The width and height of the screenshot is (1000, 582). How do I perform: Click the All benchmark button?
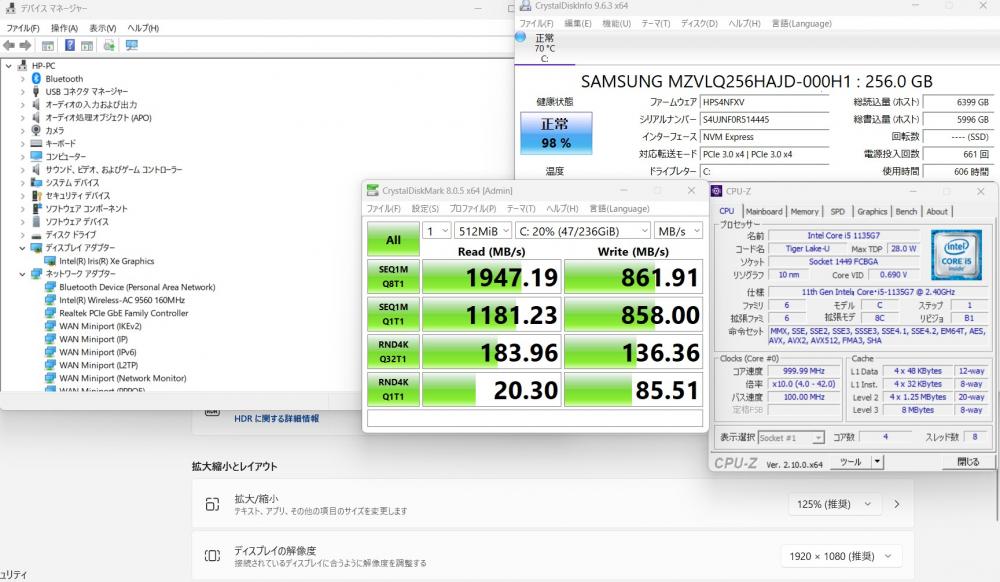(x=393, y=240)
